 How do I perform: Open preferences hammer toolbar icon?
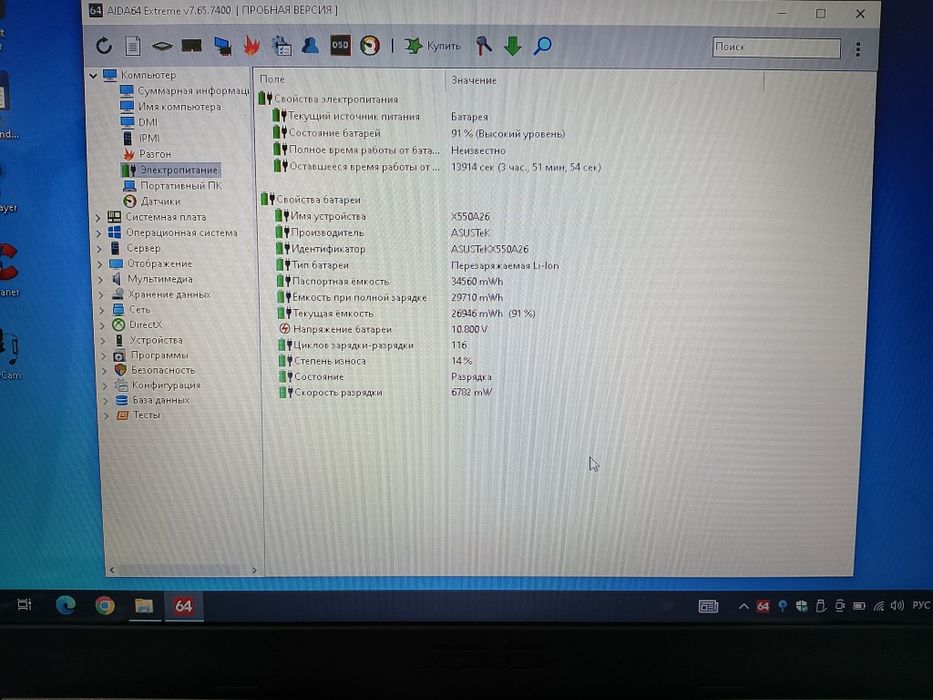tap(483, 46)
